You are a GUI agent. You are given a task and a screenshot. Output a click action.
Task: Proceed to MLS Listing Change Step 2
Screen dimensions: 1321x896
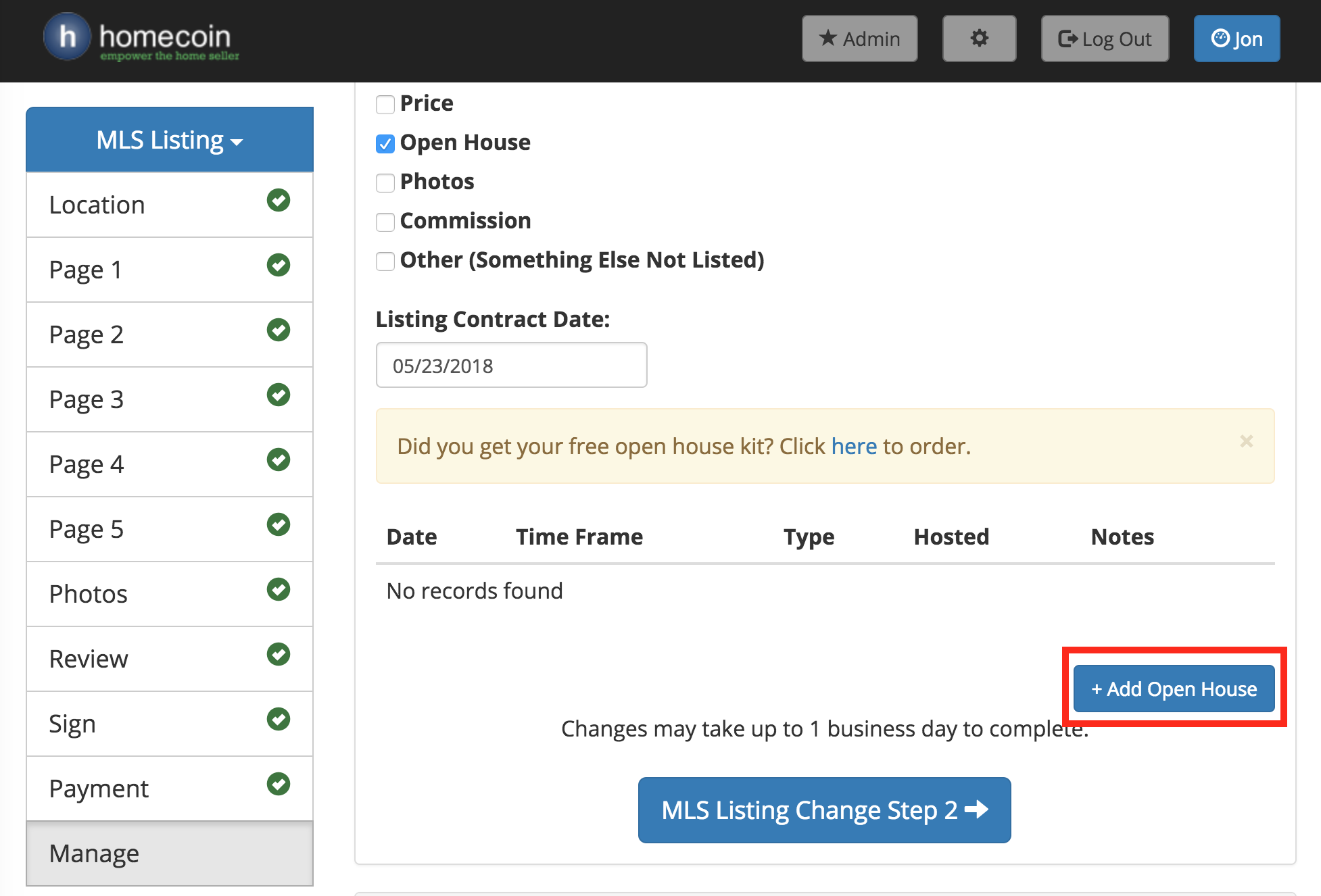[x=824, y=810]
